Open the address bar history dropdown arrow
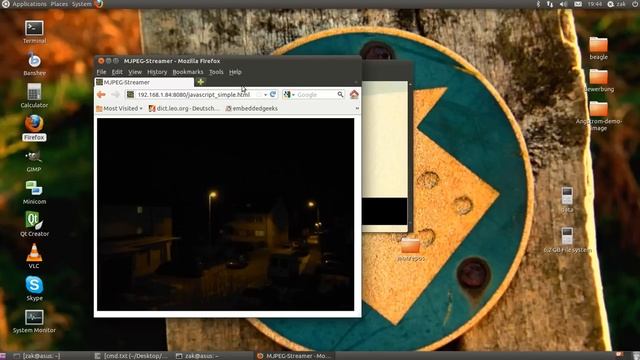Viewport: 640px width, 360px height. [265, 95]
